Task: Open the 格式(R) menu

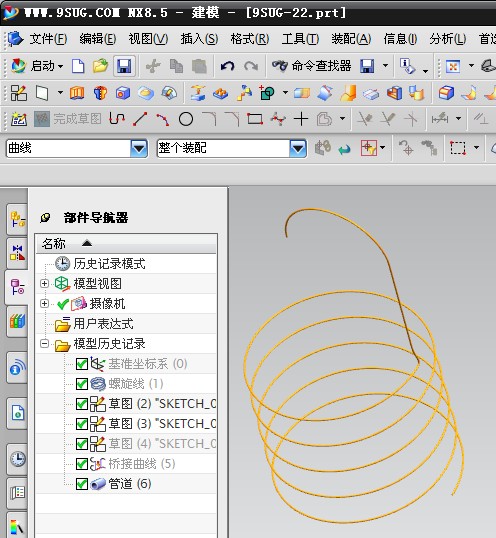Action: click(250, 39)
